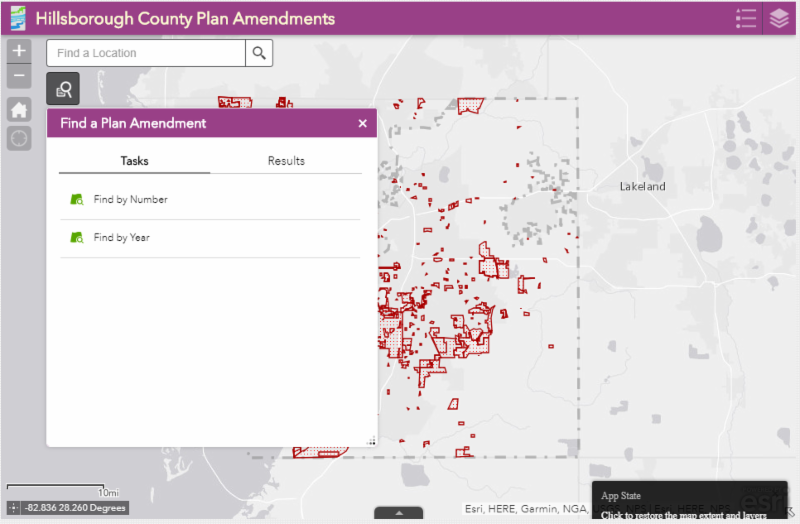
Task: Expand the attribute table arrow at bottom
Action: (x=399, y=514)
